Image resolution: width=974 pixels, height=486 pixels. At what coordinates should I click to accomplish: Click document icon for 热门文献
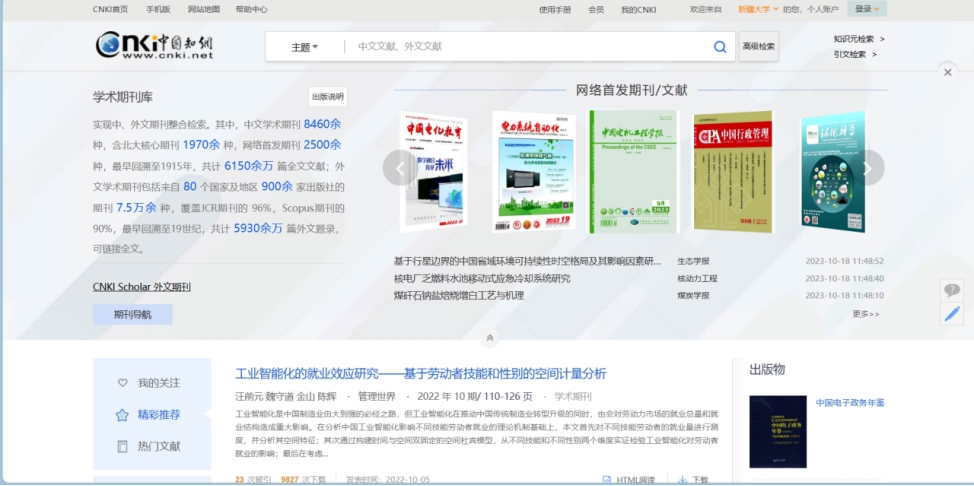[x=122, y=446]
